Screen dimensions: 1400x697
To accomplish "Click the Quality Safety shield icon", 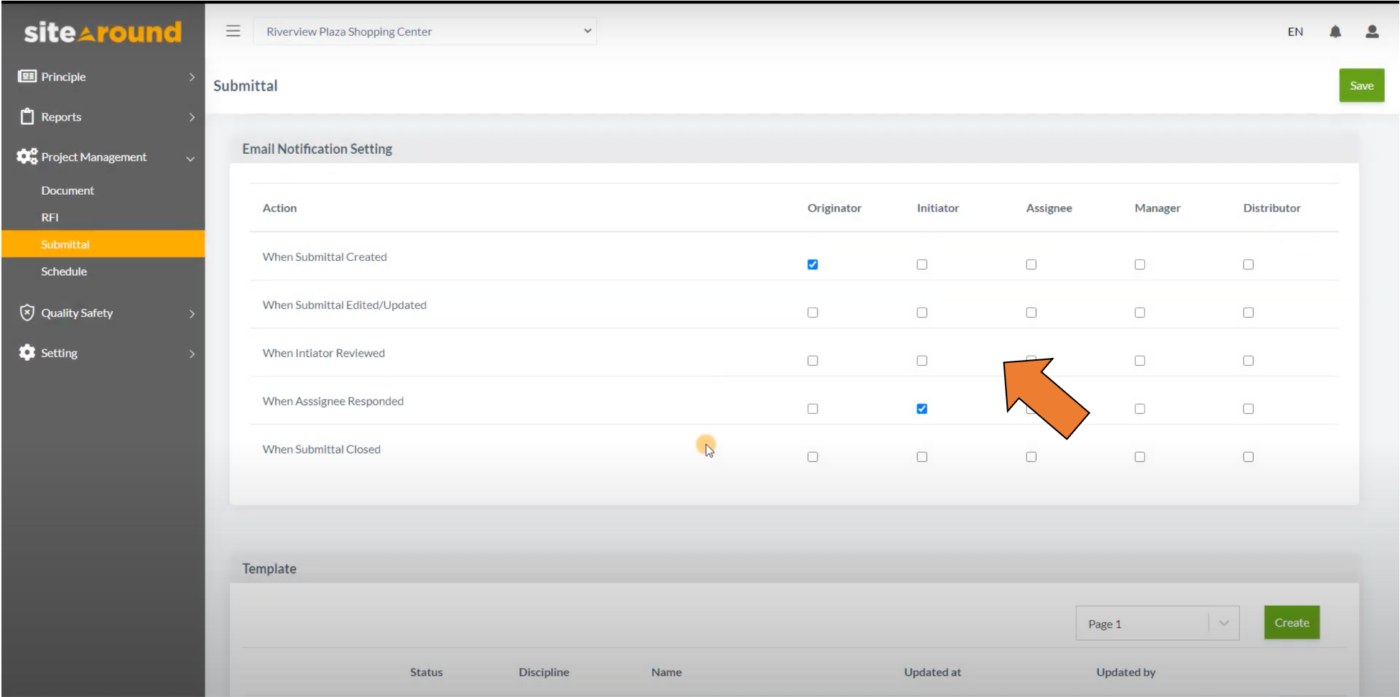I will click(26, 312).
